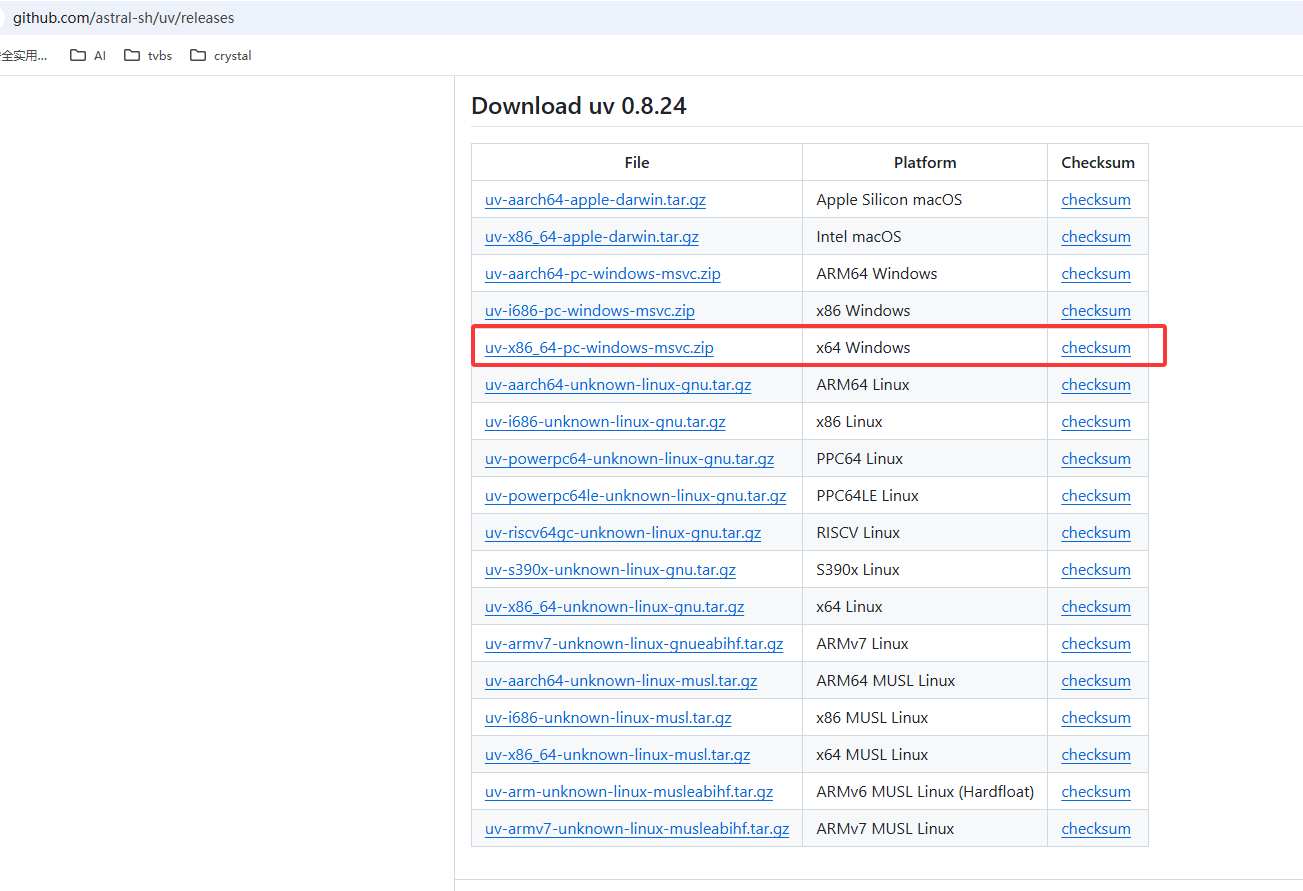Image resolution: width=1303 pixels, height=891 pixels.
Task: Download uv-i686-pc-windows-msvc.zip
Action: coord(590,311)
